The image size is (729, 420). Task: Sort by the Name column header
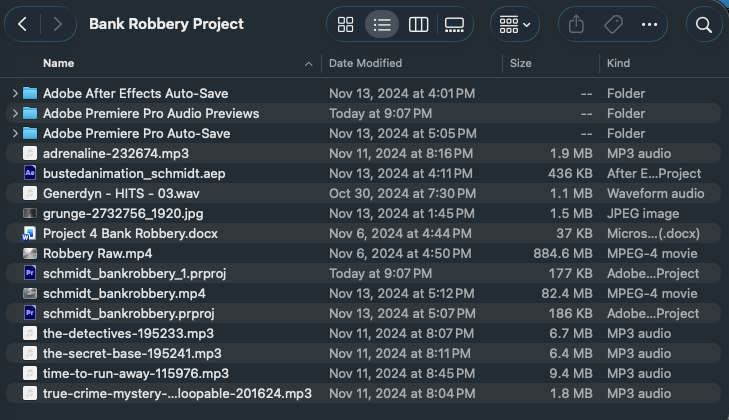tap(59, 63)
